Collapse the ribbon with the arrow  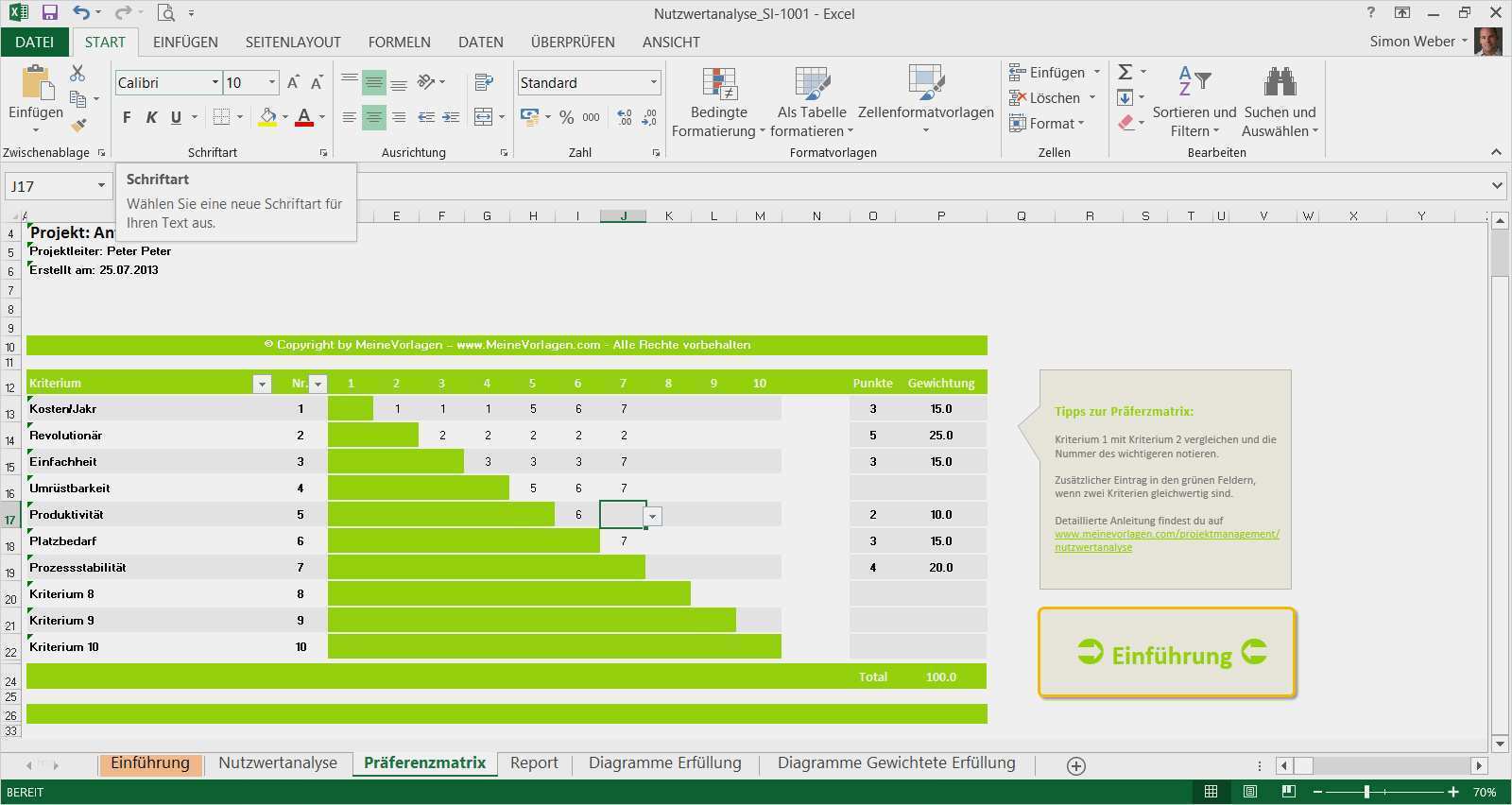coord(1496,152)
